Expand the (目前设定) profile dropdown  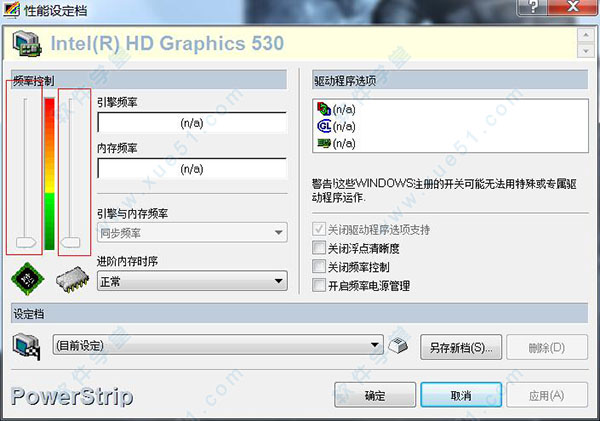375,346
